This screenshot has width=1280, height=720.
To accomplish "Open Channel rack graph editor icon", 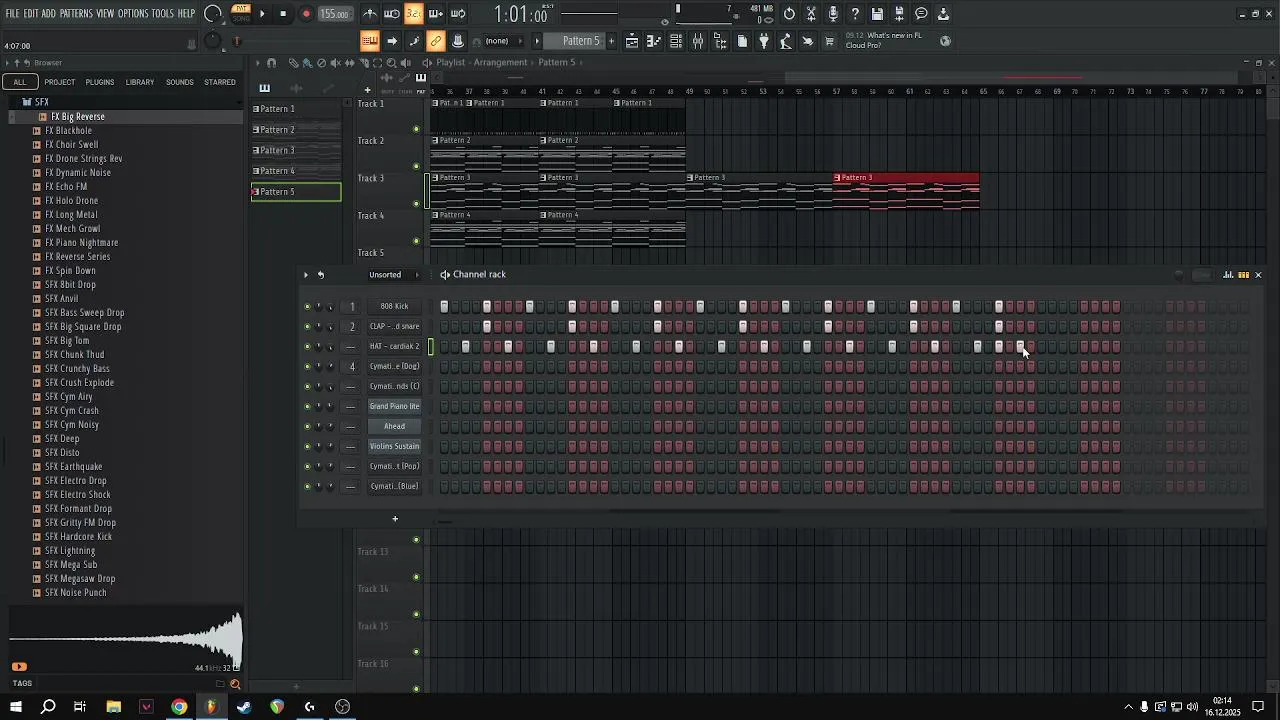I will coord(1228,274).
